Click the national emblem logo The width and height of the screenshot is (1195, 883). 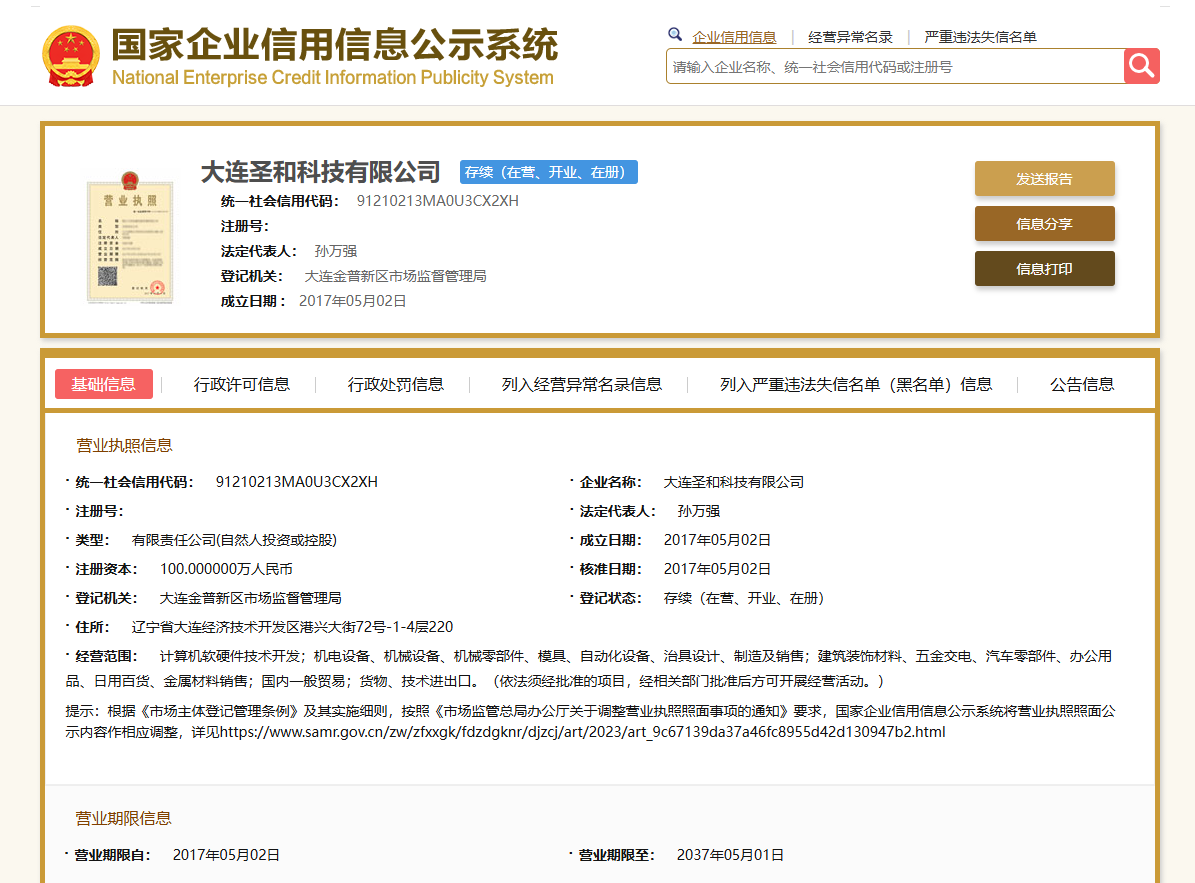[x=70, y=56]
